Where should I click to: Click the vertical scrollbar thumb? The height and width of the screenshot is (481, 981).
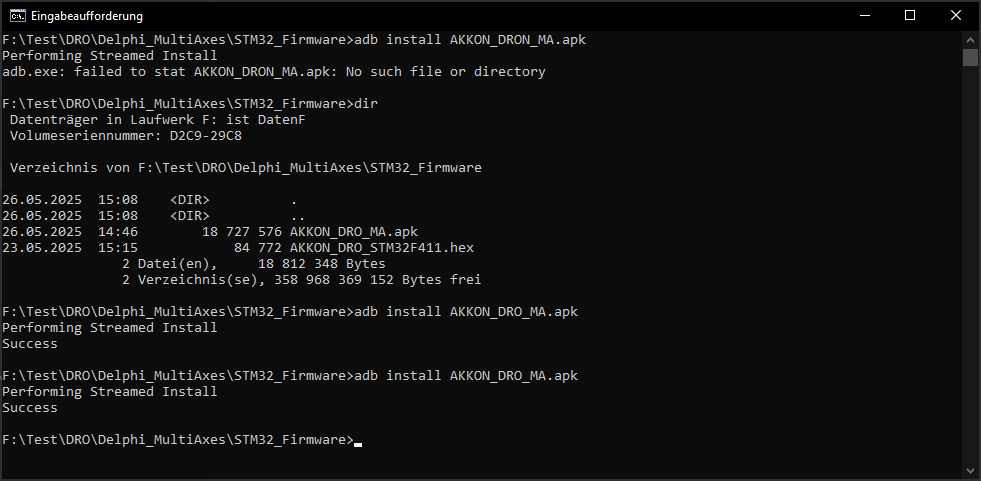tap(970, 57)
